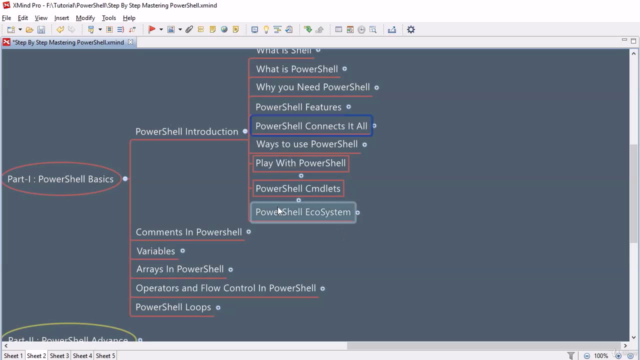The width and height of the screenshot is (640, 360).
Task: Open the Gantt chart view icon
Action: [x=278, y=30]
